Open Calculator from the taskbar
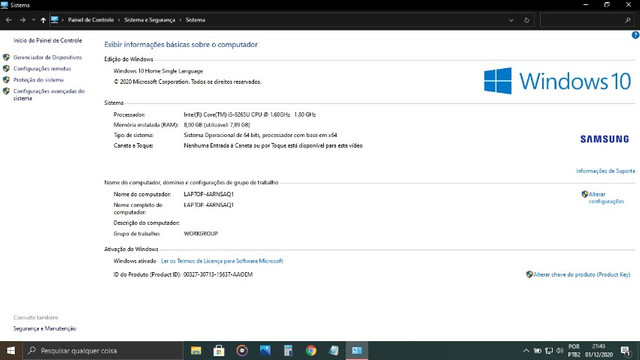 tap(288, 351)
